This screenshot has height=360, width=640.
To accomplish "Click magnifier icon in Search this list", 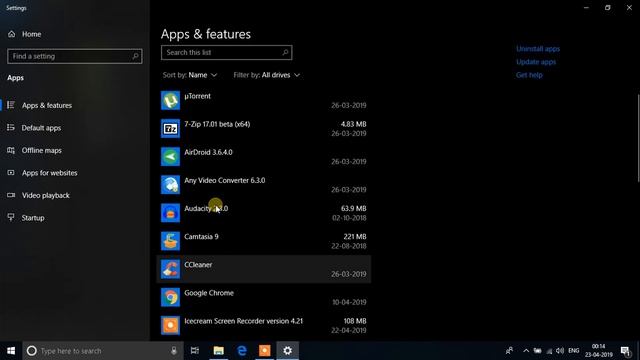I will [285, 52].
